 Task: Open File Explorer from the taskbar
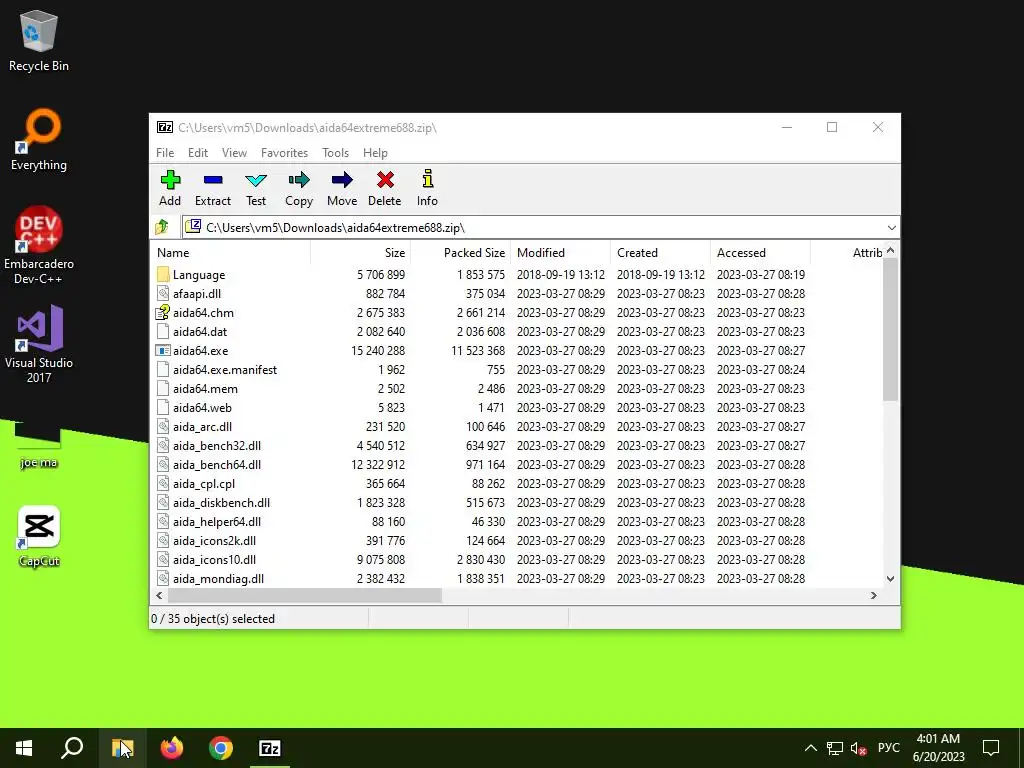pyautogui.click(x=122, y=748)
